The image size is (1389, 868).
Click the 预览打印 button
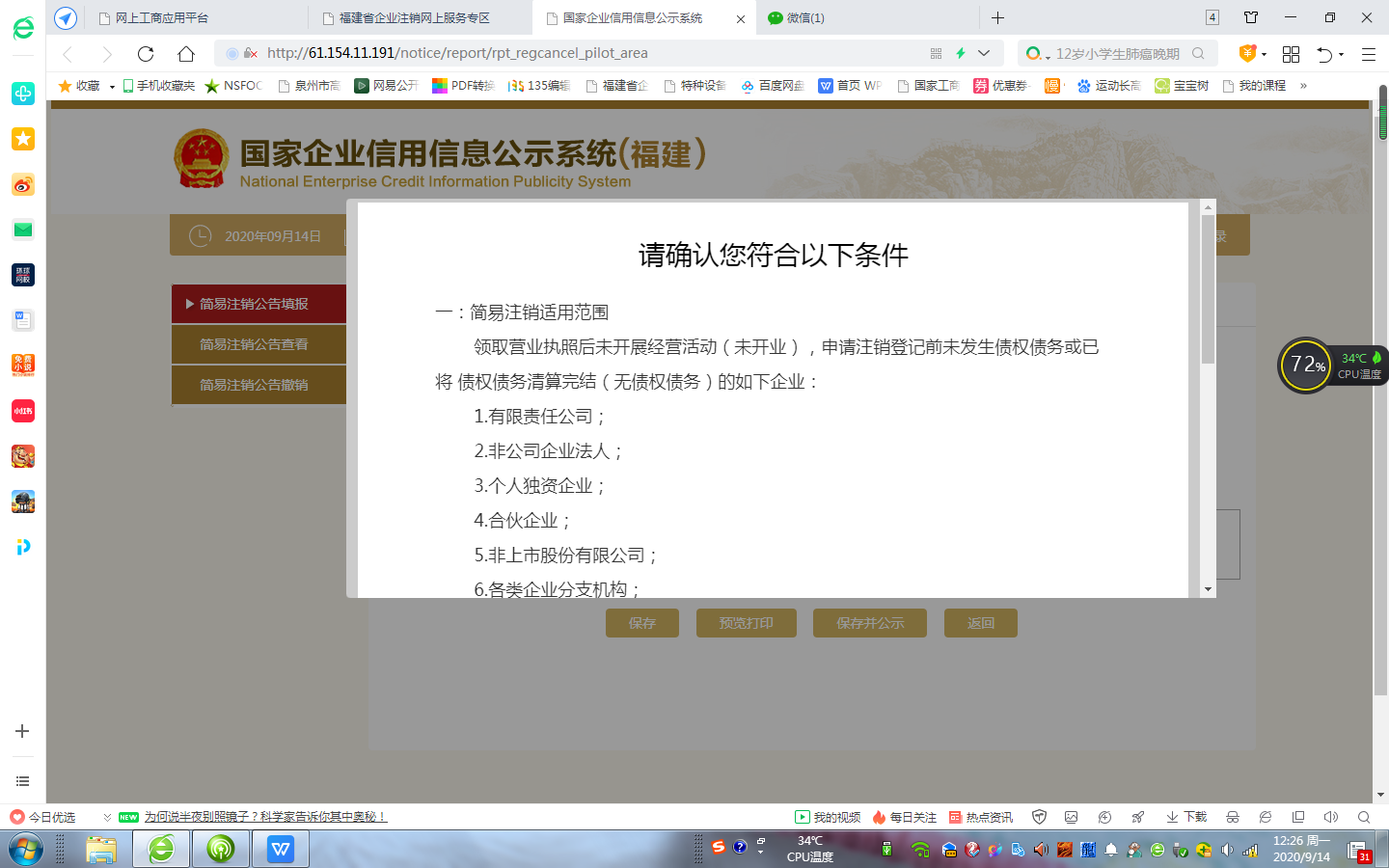(746, 623)
